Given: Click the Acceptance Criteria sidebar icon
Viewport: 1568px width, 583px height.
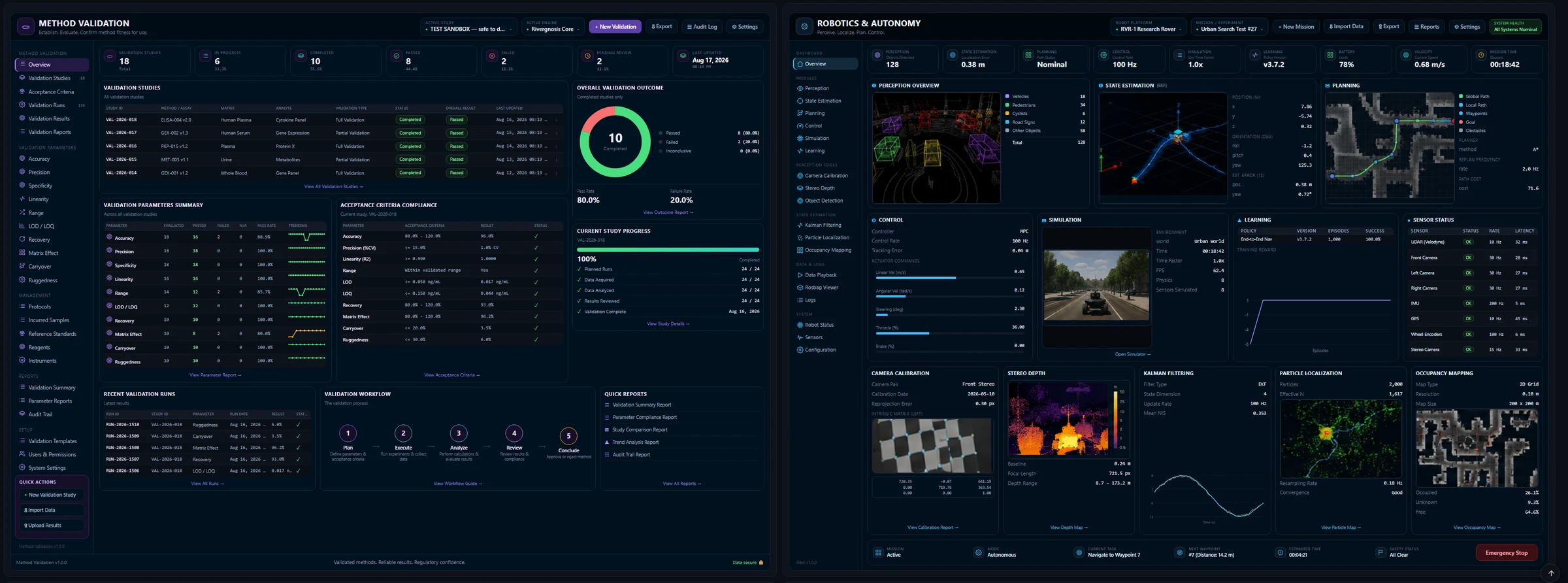Looking at the screenshot, I should (x=22, y=92).
